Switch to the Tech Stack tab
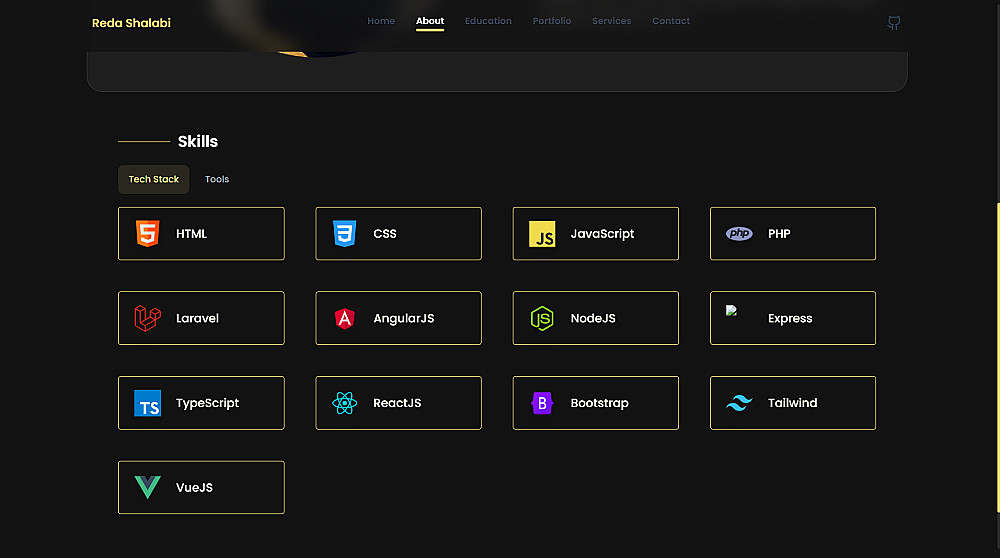The image size is (1000, 558). (154, 179)
